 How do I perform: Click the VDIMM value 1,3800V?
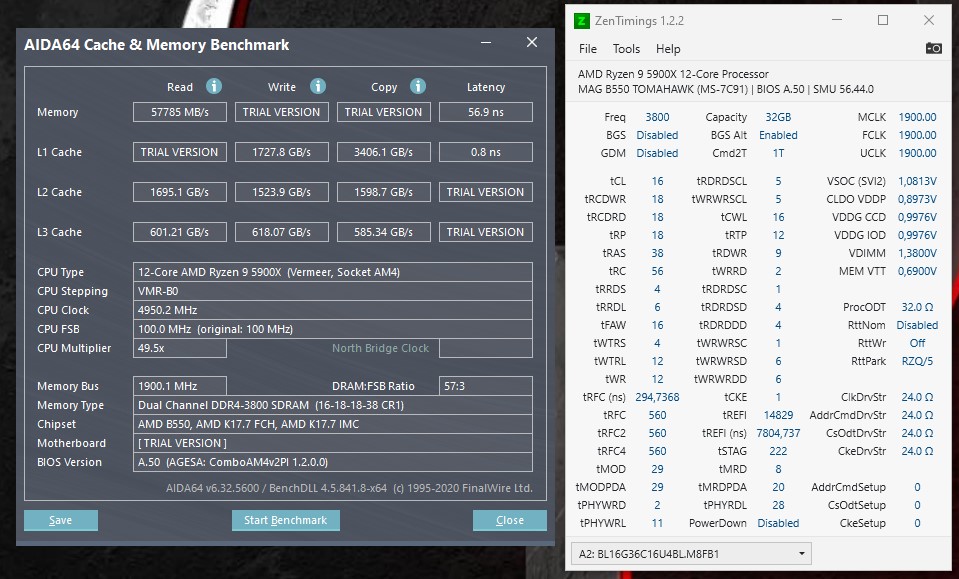click(917, 253)
